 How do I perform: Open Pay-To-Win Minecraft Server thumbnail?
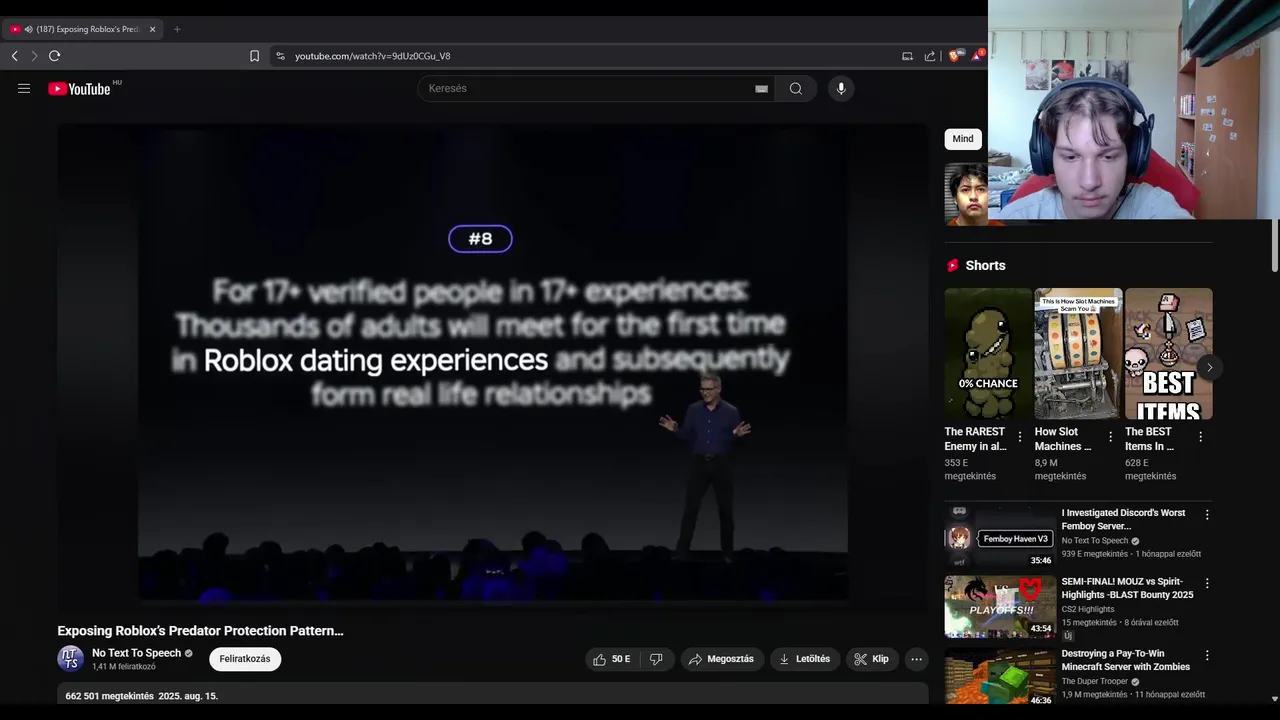[x=1000, y=676]
